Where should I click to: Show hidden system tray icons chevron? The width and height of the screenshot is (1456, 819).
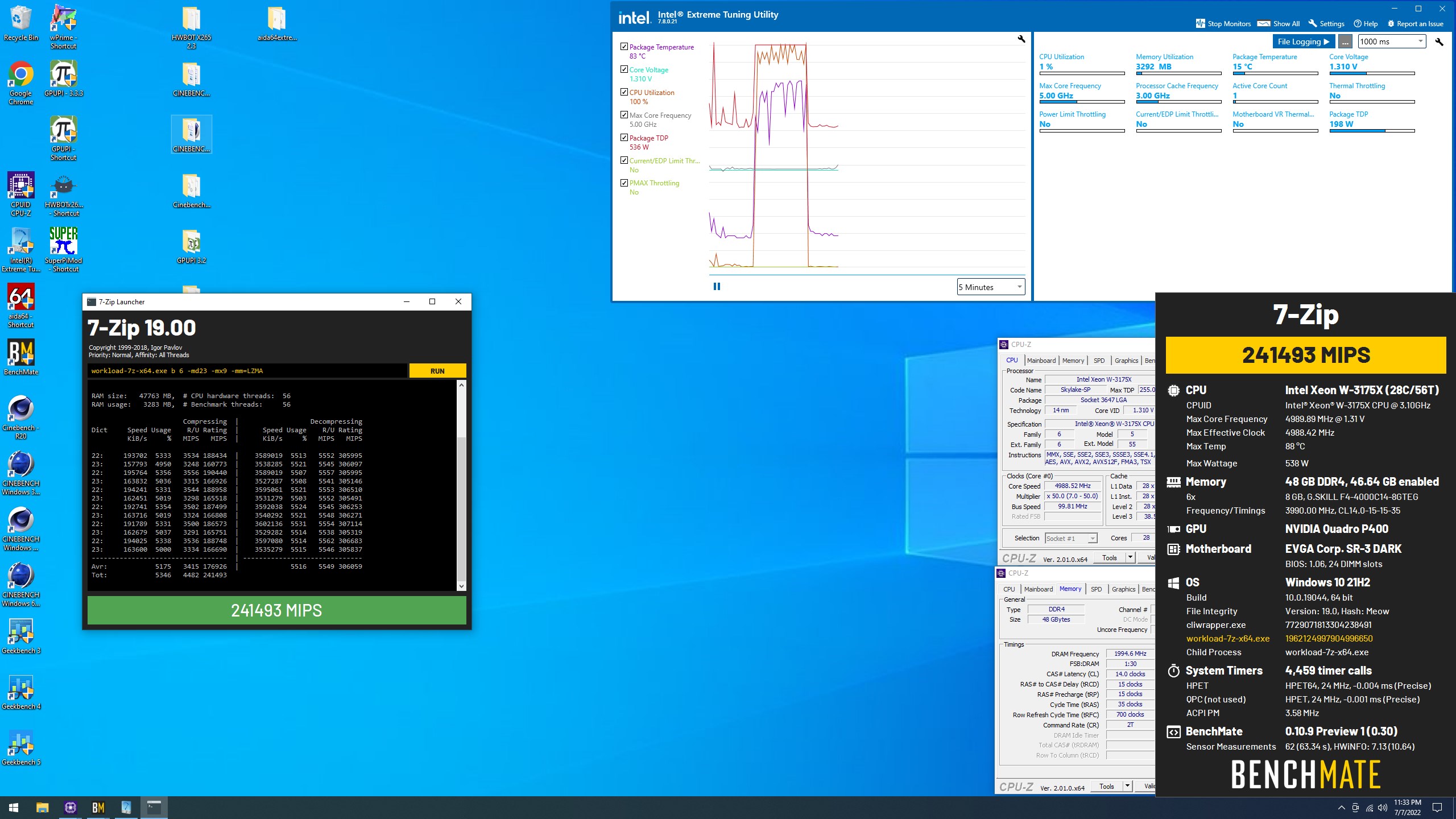1341,808
